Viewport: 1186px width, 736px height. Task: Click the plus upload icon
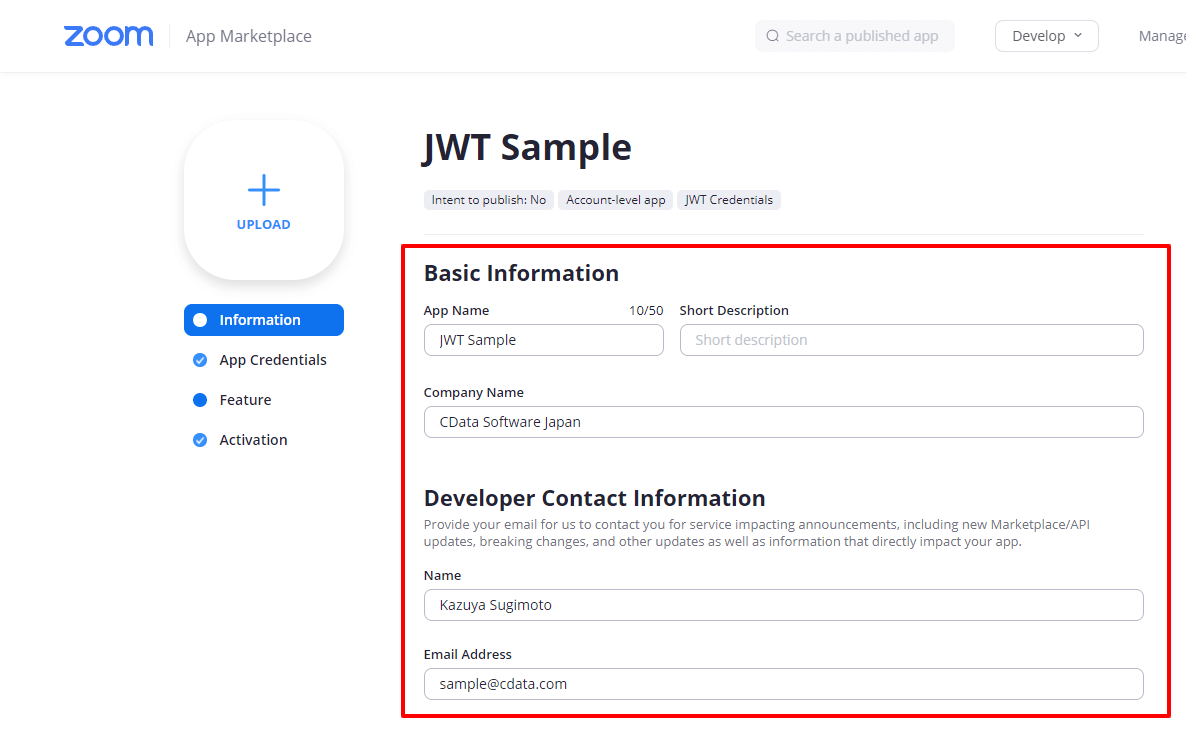[263, 190]
